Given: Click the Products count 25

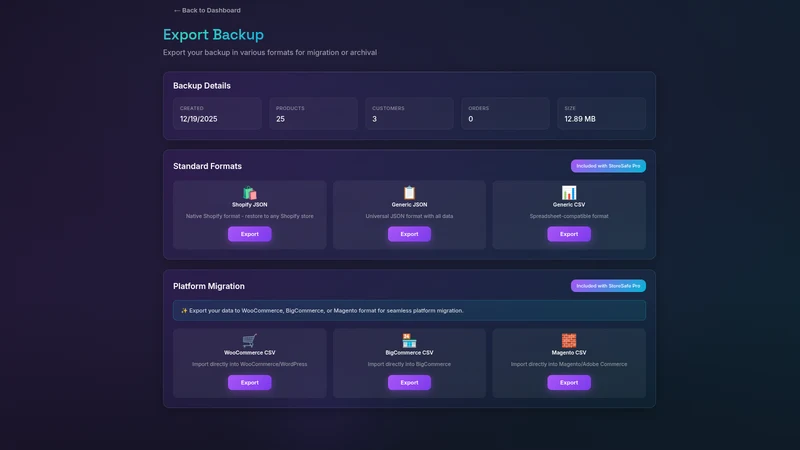Looking at the screenshot, I should pyautogui.click(x=280, y=119).
